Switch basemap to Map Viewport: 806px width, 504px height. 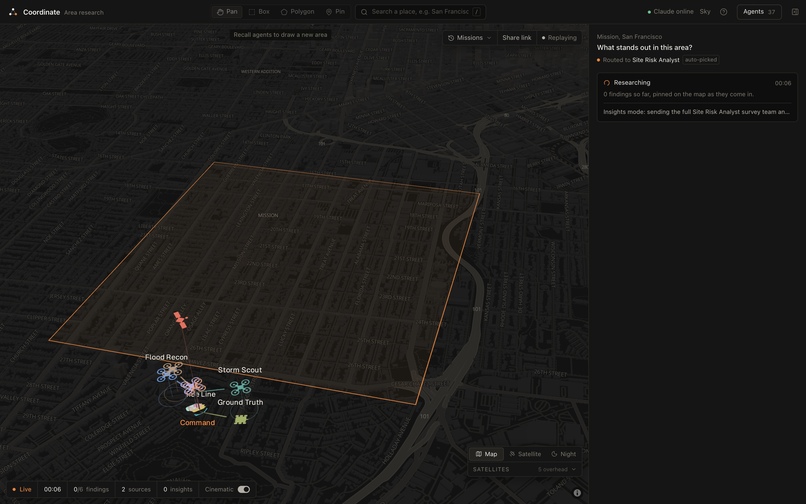pos(486,454)
